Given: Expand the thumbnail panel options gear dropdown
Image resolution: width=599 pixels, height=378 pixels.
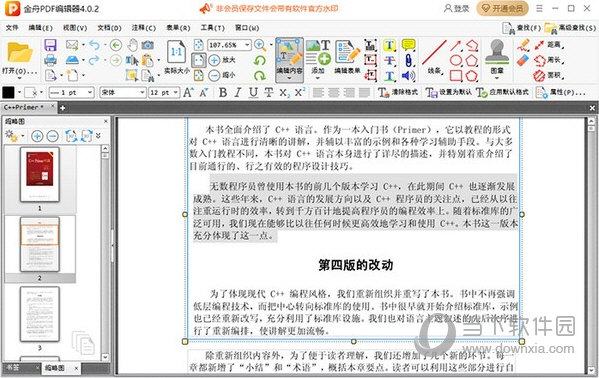Looking at the screenshot, I should point(23,136).
